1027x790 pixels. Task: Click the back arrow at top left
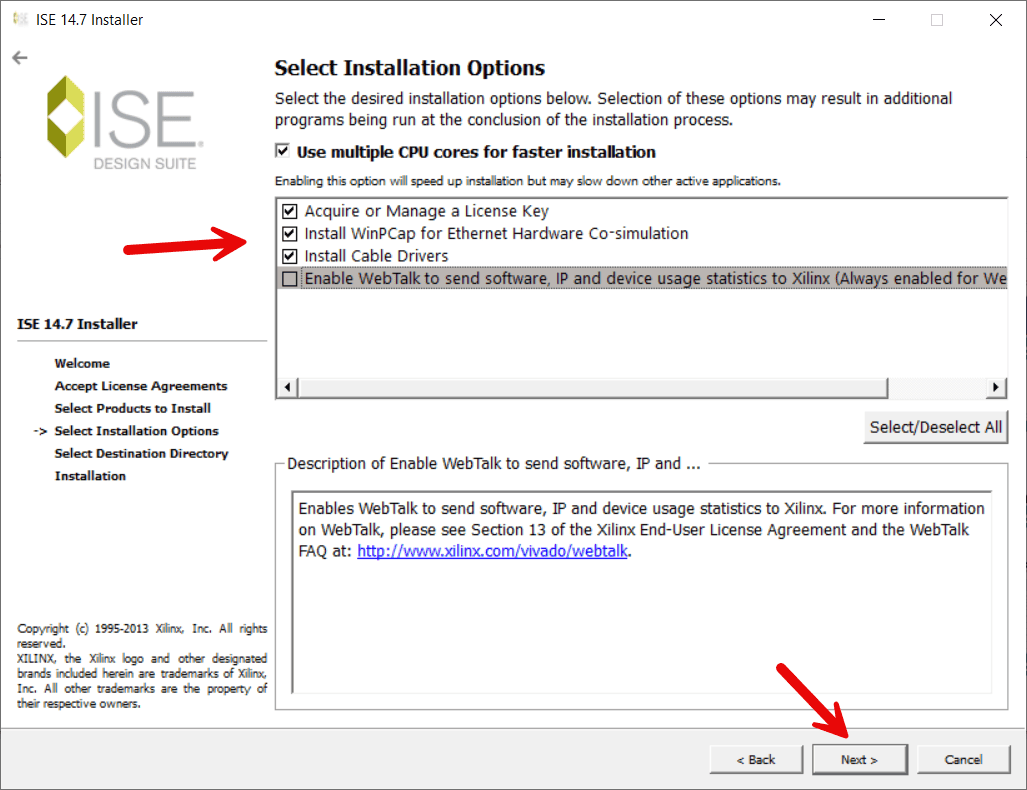pyautogui.click(x=19, y=57)
